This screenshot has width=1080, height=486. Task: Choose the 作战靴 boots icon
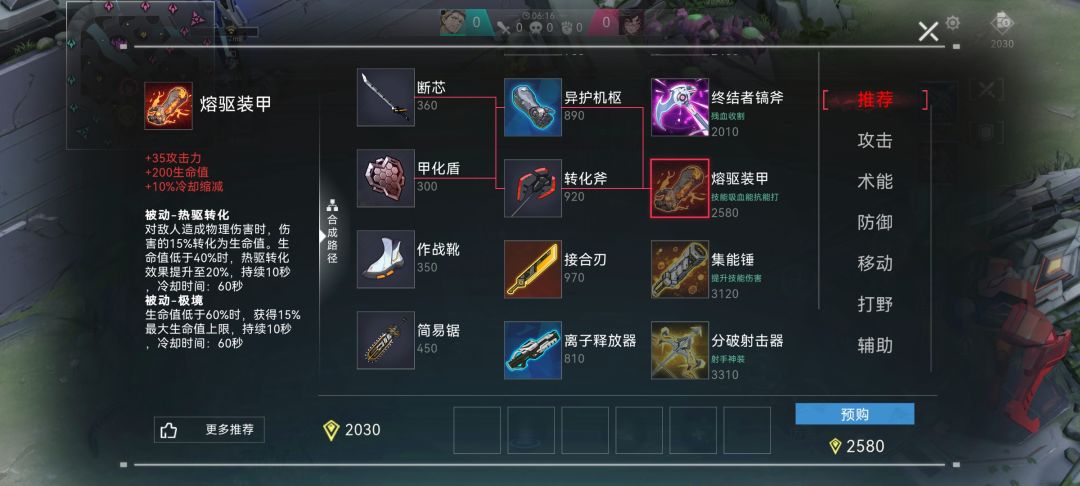point(386,259)
